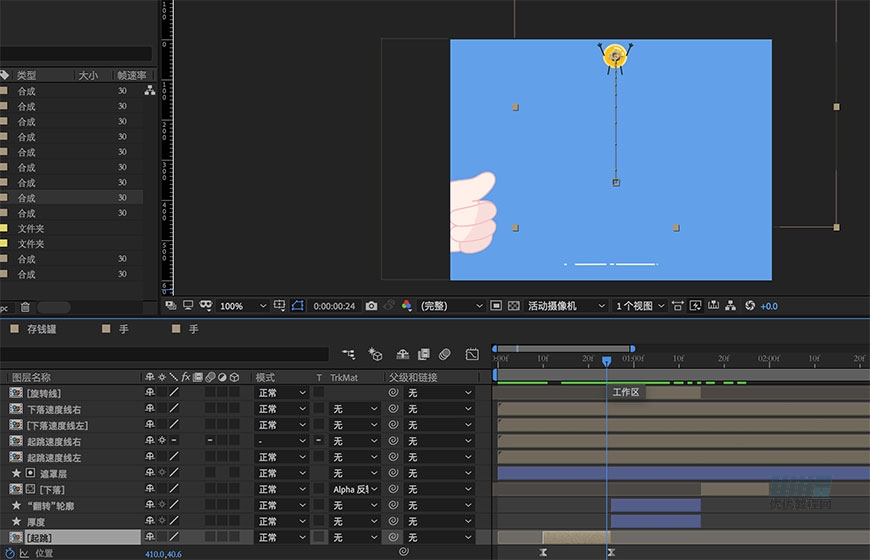Screen dimensions: 870x560
Task: Click the work area start handle on the time navigator
Action: coord(494,349)
